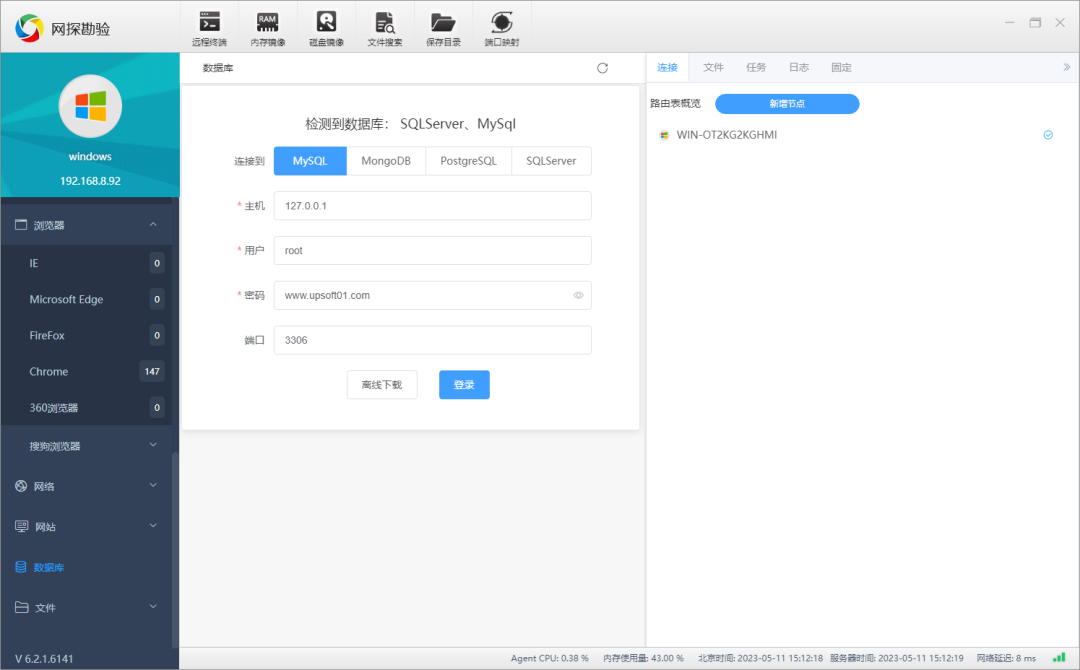Click the refresh icon in database header

(x=603, y=68)
